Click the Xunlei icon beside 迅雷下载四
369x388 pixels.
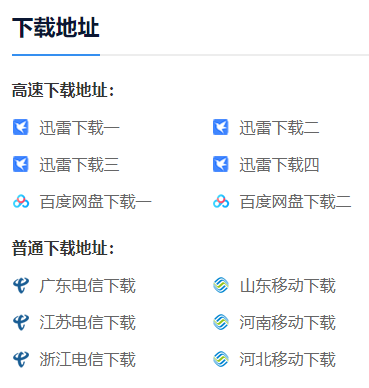pyautogui.click(x=221, y=164)
